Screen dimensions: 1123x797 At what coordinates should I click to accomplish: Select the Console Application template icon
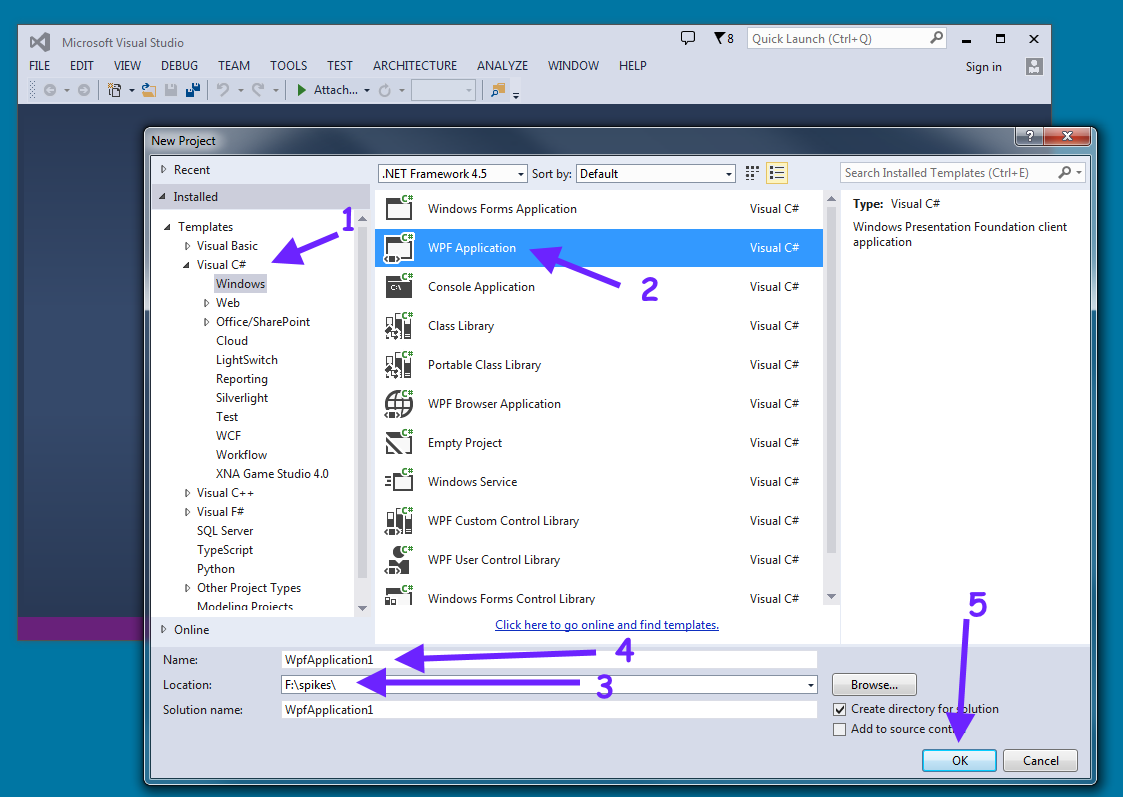click(399, 286)
